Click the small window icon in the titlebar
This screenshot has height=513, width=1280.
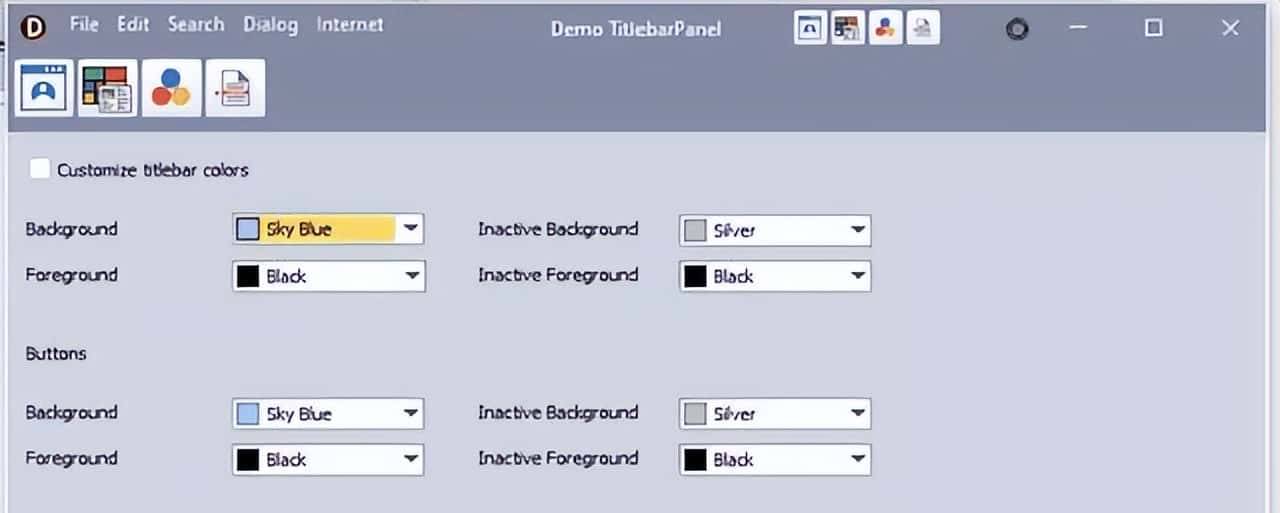tap(811, 29)
